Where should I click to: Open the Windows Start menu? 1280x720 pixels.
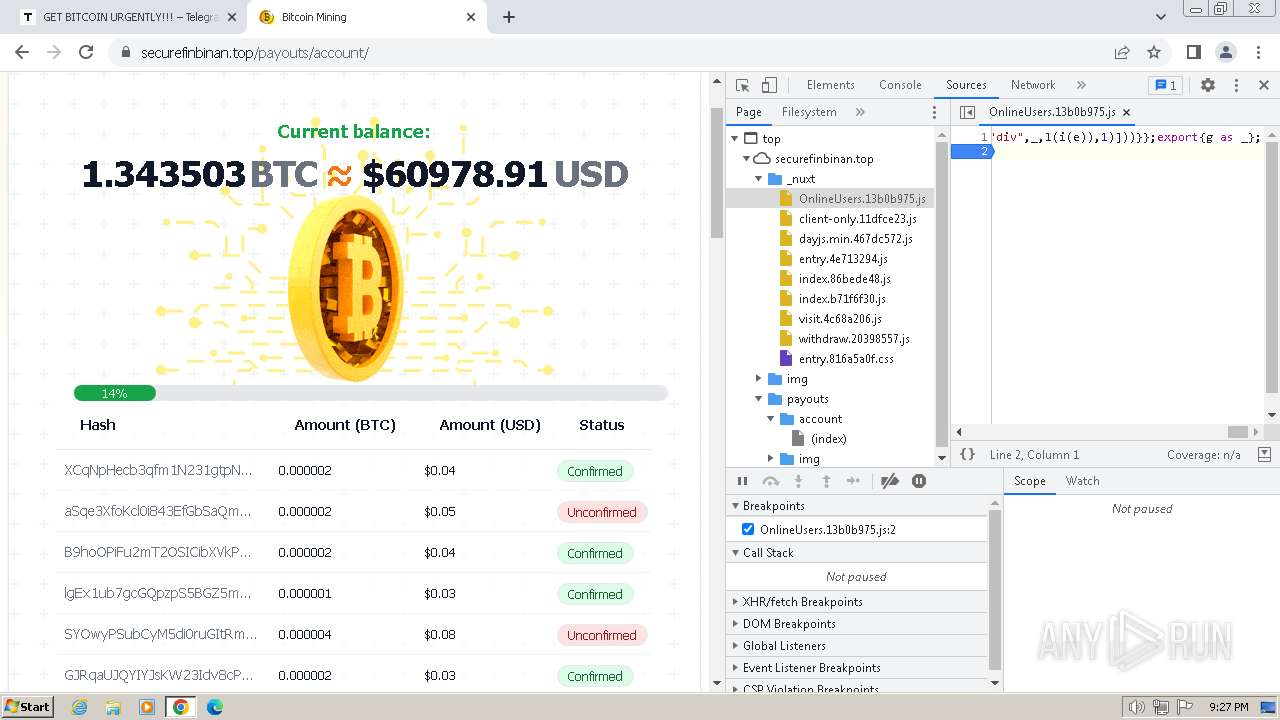(x=28, y=706)
